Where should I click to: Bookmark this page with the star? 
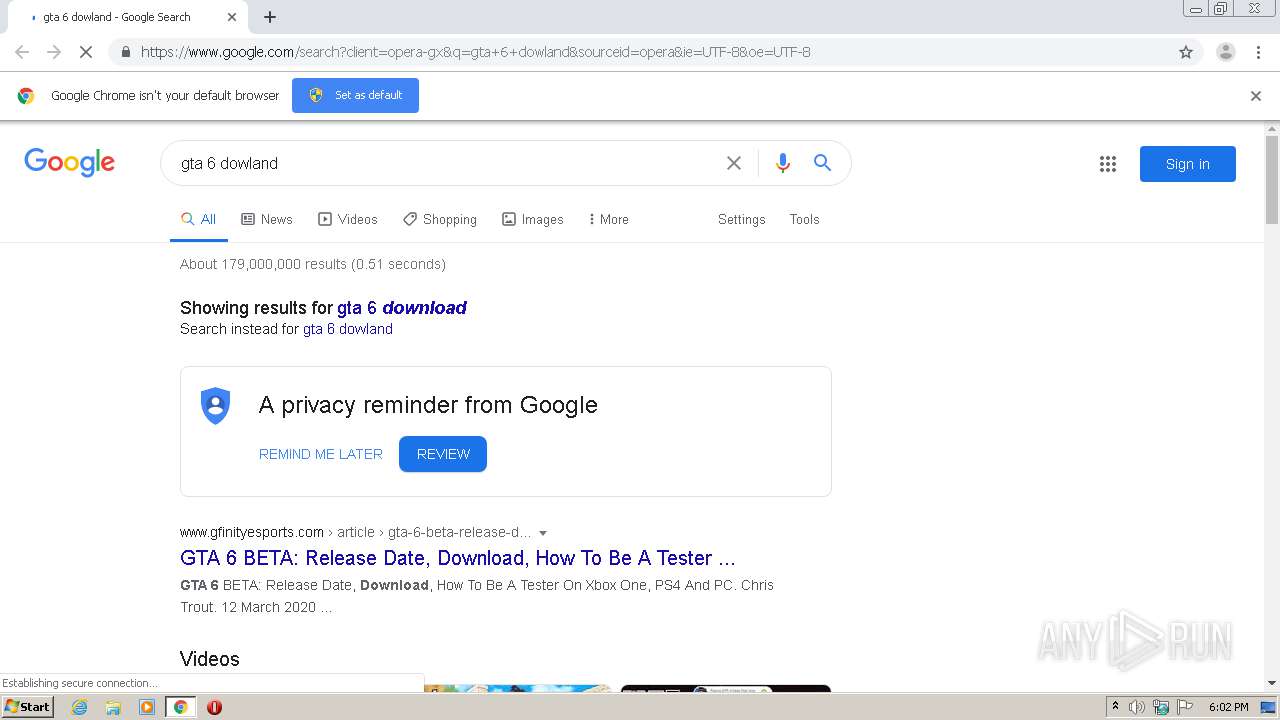pyautogui.click(x=1186, y=52)
